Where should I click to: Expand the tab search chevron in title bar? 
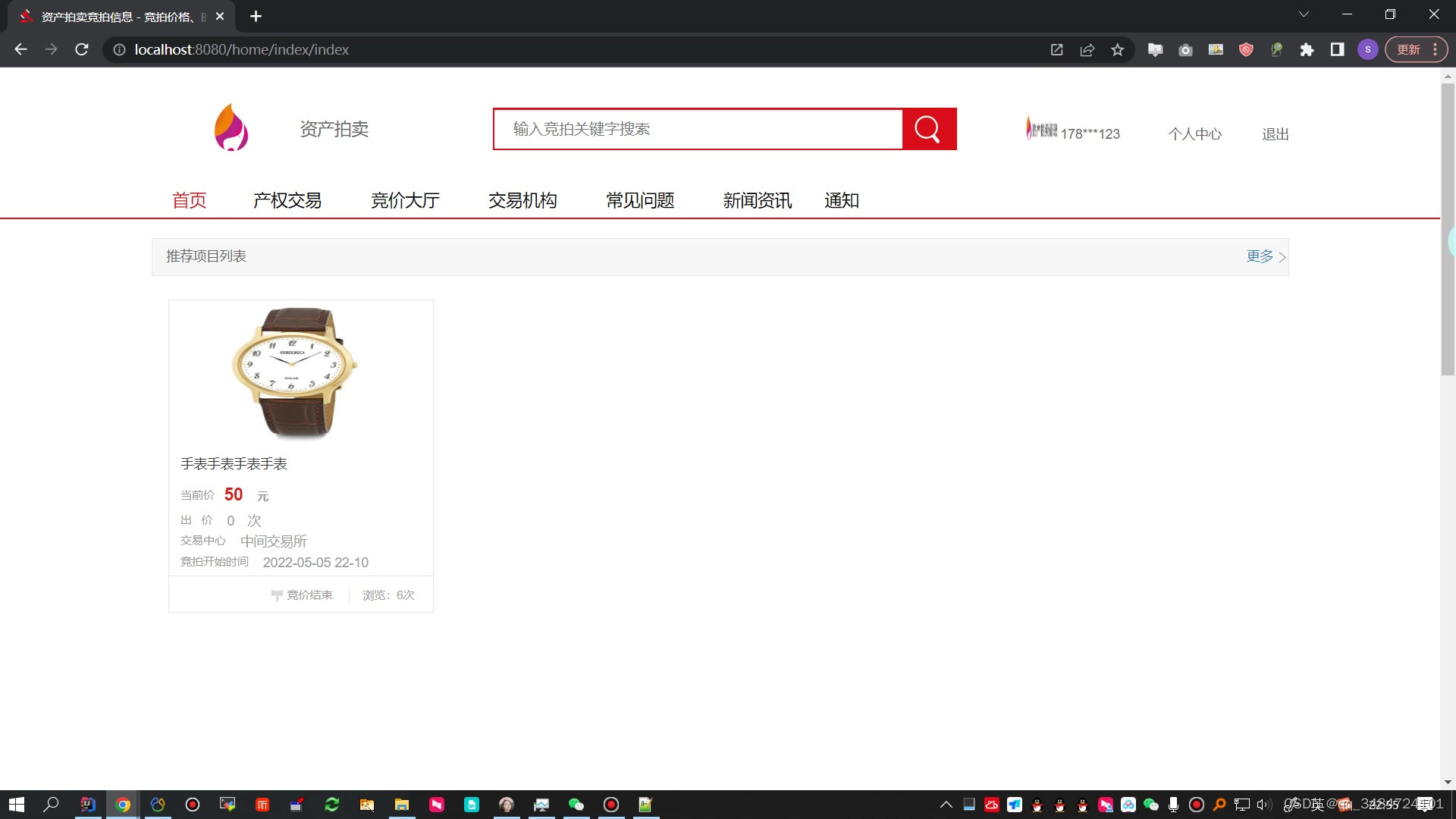tap(1304, 14)
